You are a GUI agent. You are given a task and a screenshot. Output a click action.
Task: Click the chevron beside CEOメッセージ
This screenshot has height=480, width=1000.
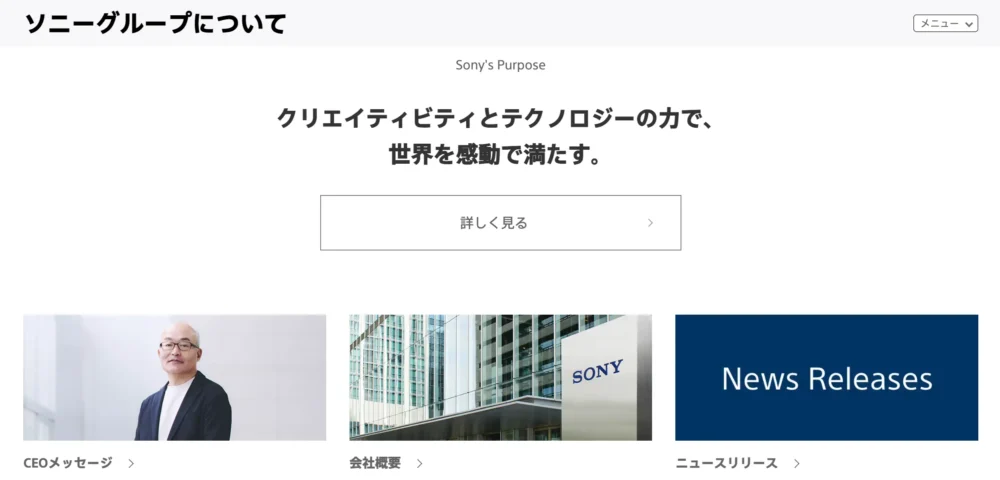point(131,463)
